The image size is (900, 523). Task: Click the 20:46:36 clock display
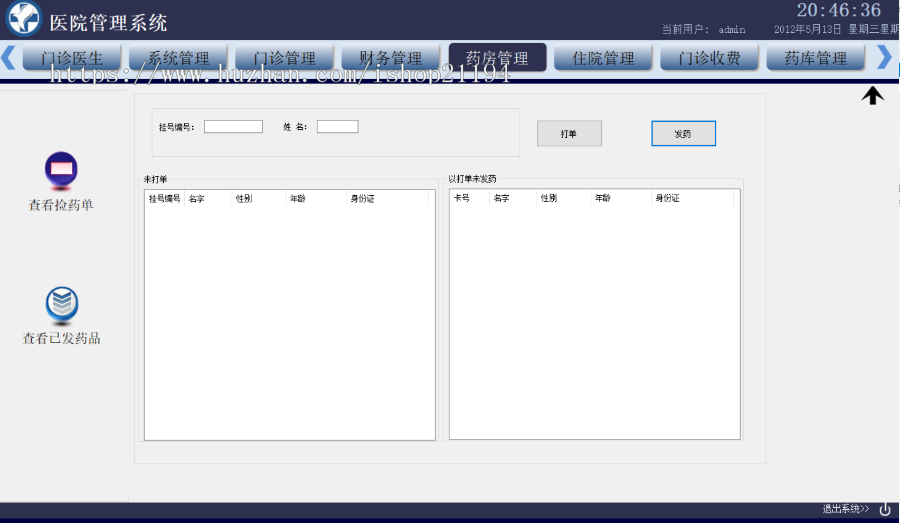coord(839,10)
